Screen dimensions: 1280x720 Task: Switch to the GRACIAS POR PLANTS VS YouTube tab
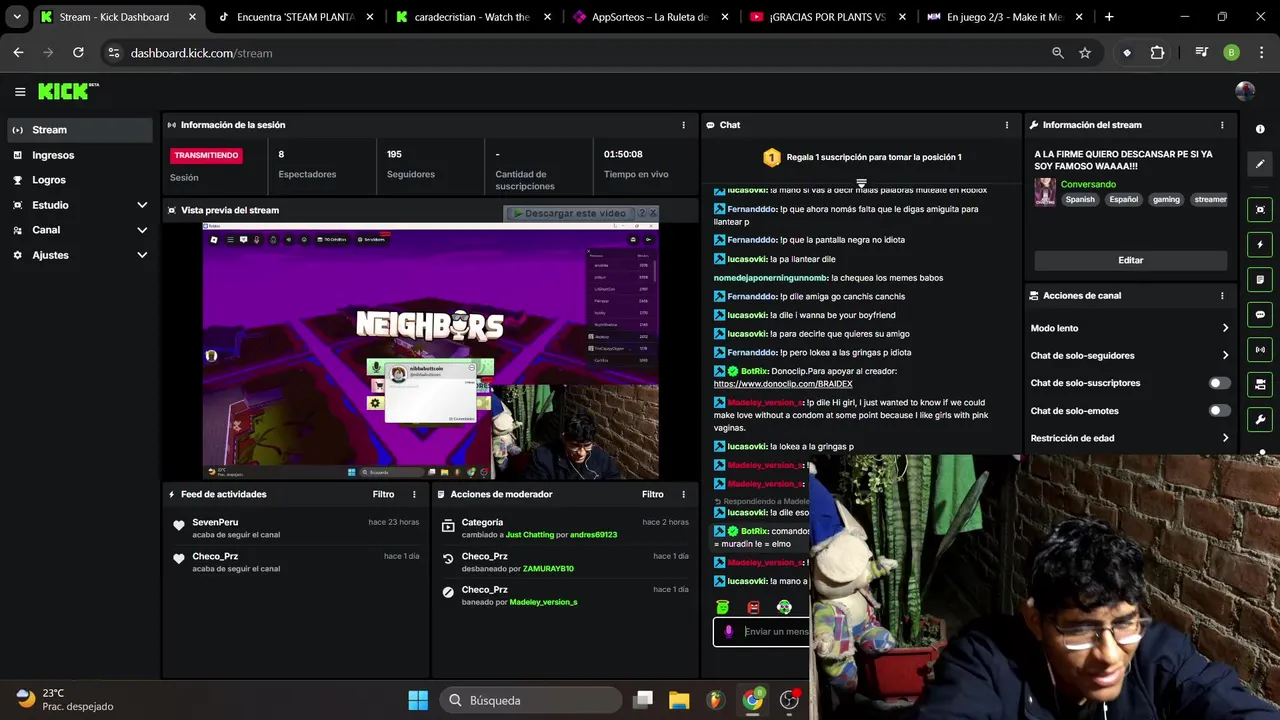click(826, 17)
